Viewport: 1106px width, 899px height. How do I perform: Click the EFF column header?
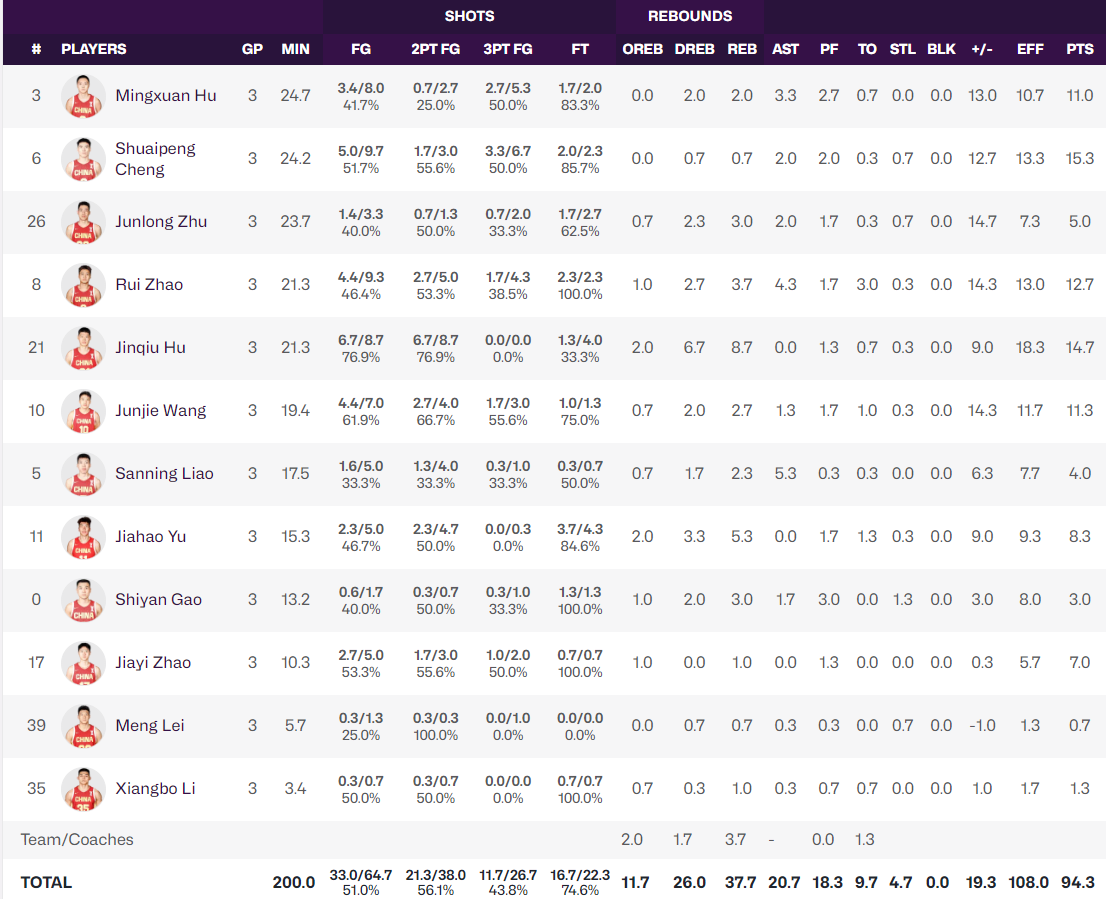click(x=1030, y=49)
